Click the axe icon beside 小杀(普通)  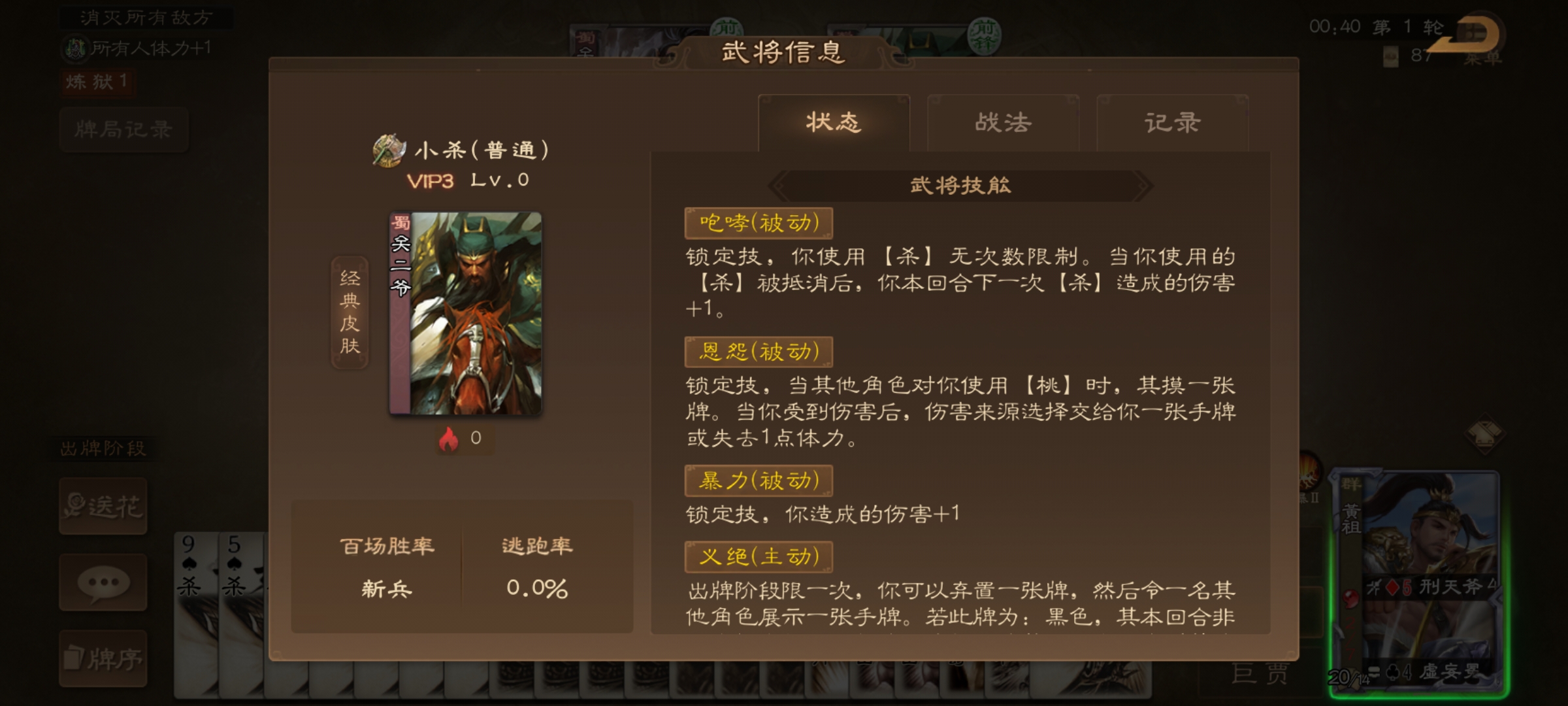[x=389, y=150]
